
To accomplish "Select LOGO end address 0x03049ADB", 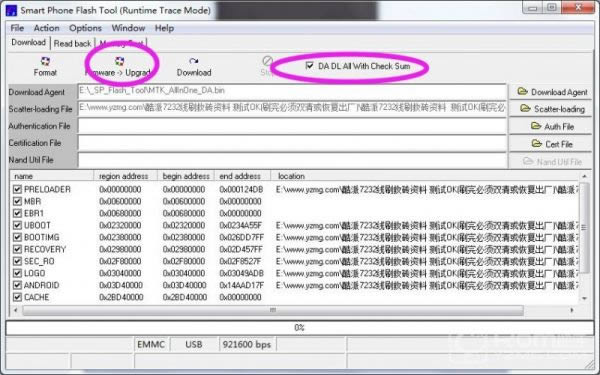I will [x=241, y=273].
